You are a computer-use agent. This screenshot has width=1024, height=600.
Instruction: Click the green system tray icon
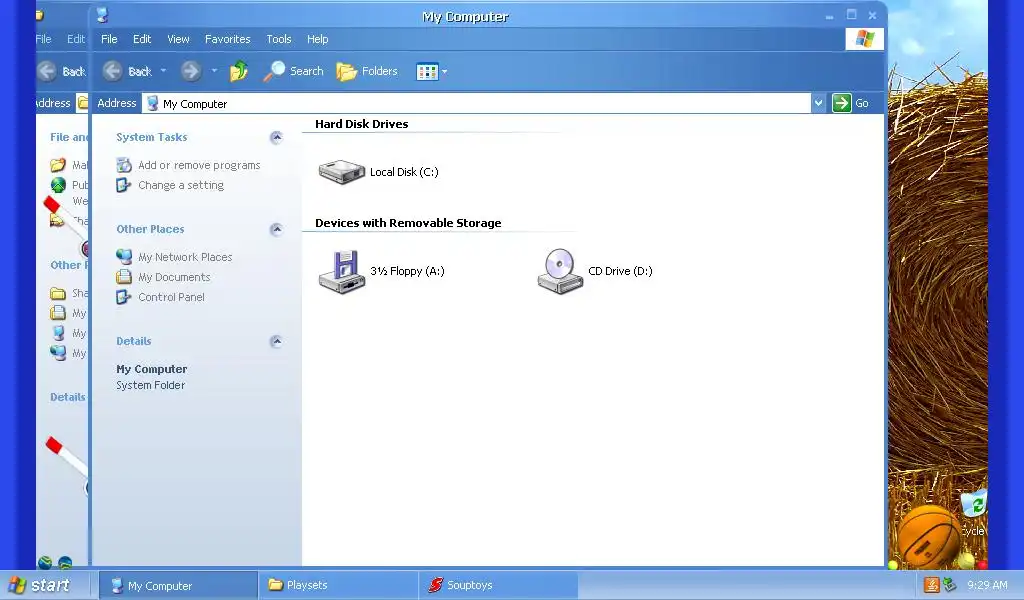tap(950, 585)
